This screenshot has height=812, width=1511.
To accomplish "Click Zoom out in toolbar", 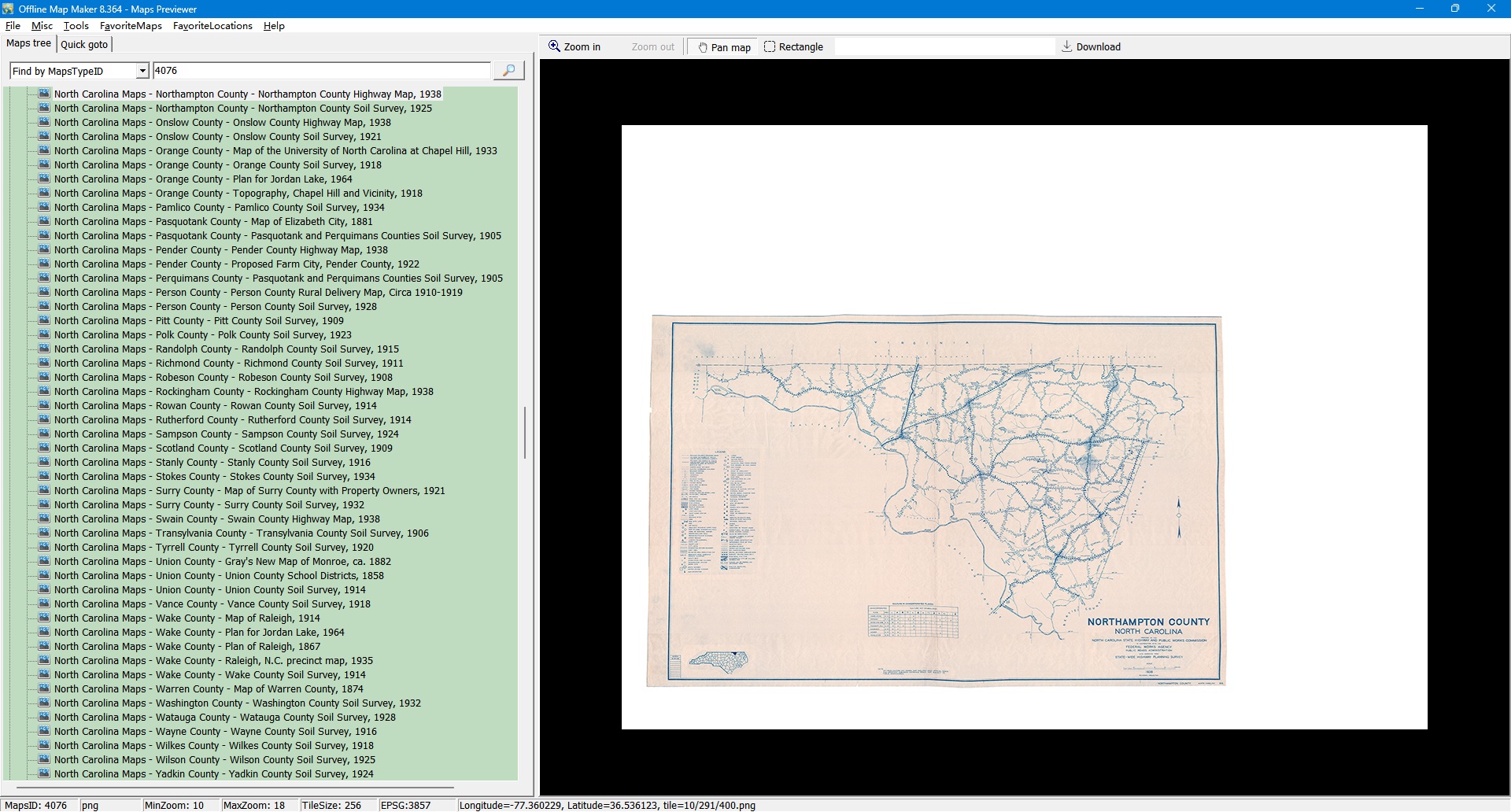I will pos(652,47).
